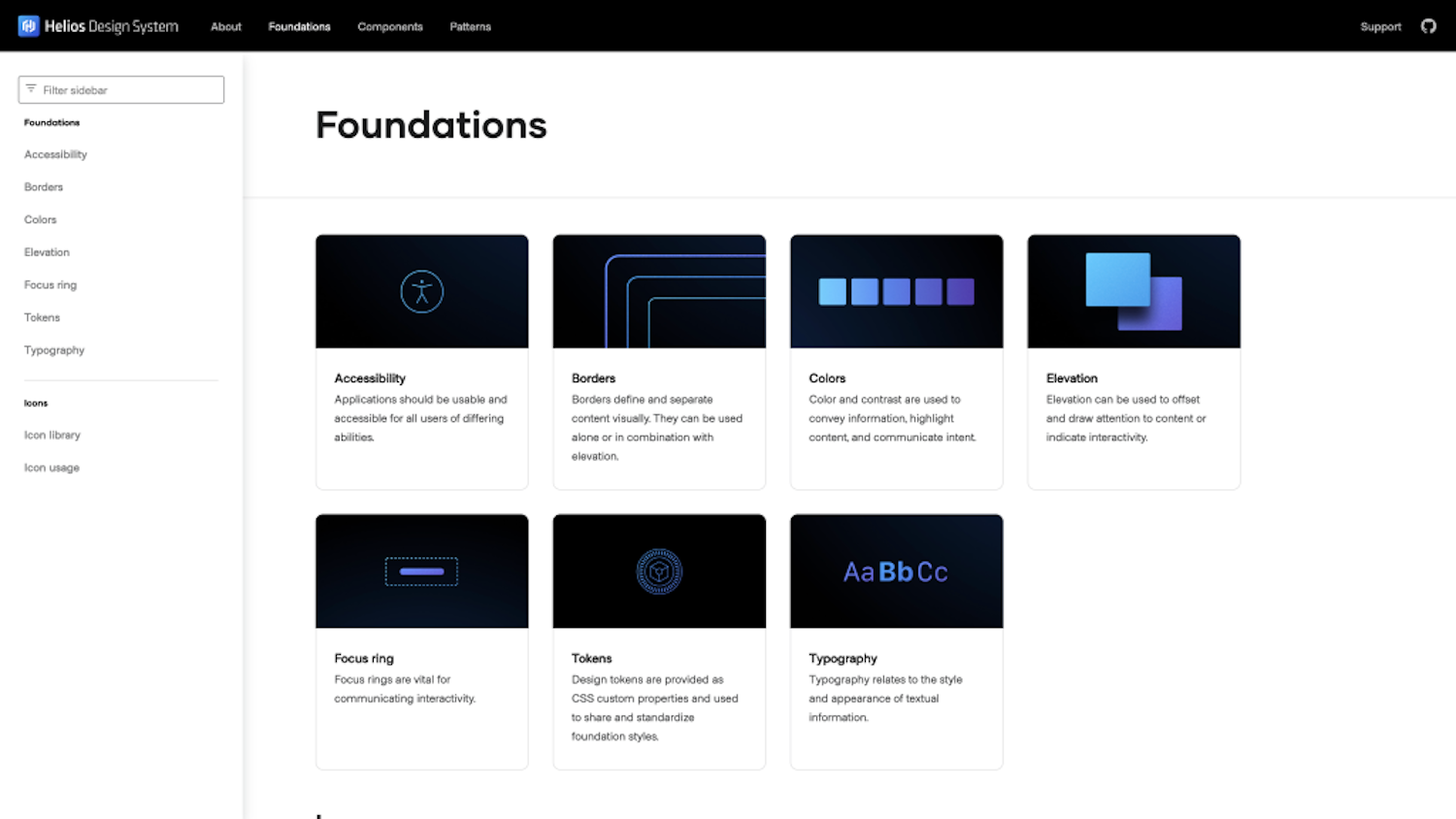The width and height of the screenshot is (1456, 819).
Task: Click the Accessibility person icon
Action: [x=422, y=291]
